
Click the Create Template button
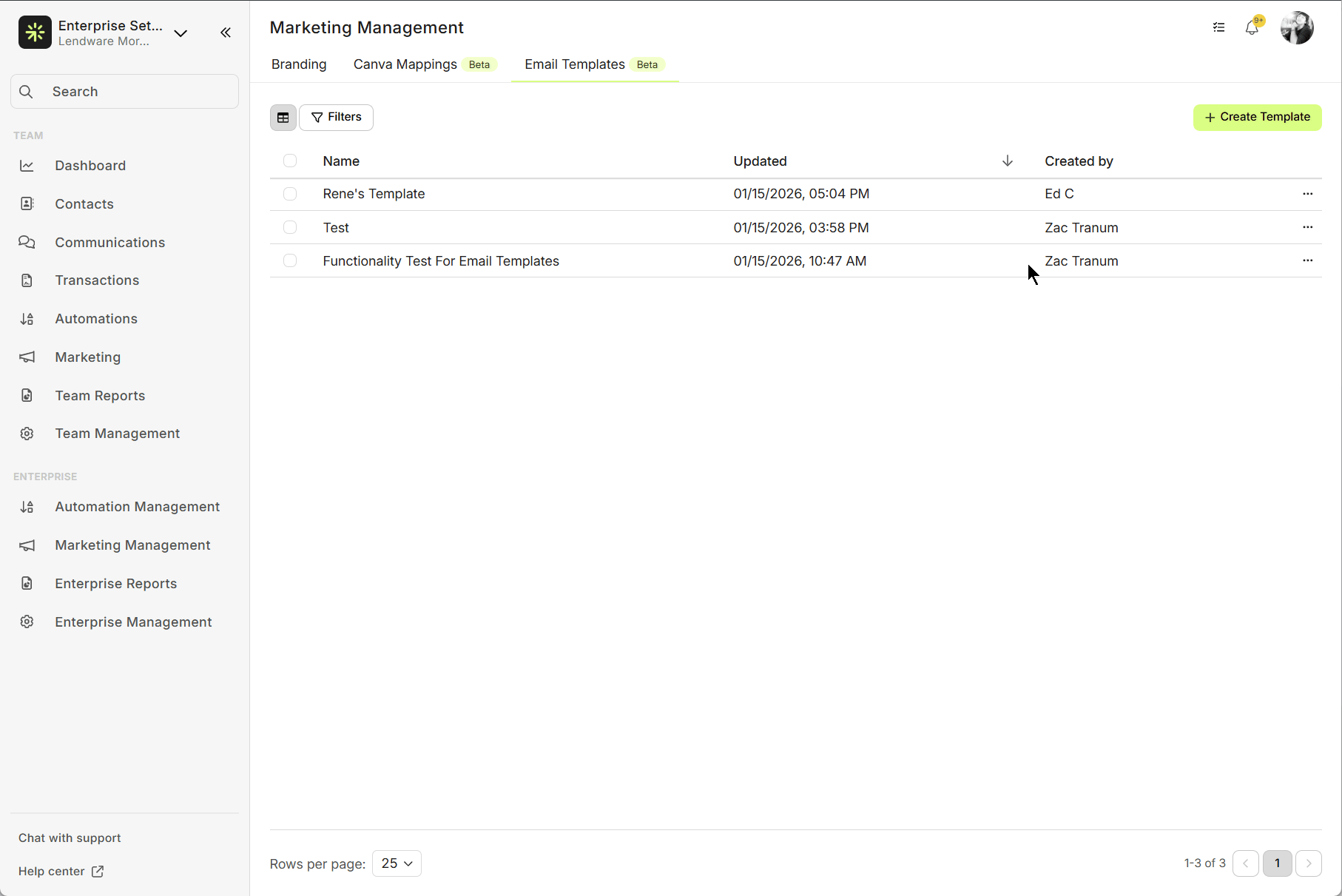(x=1257, y=118)
